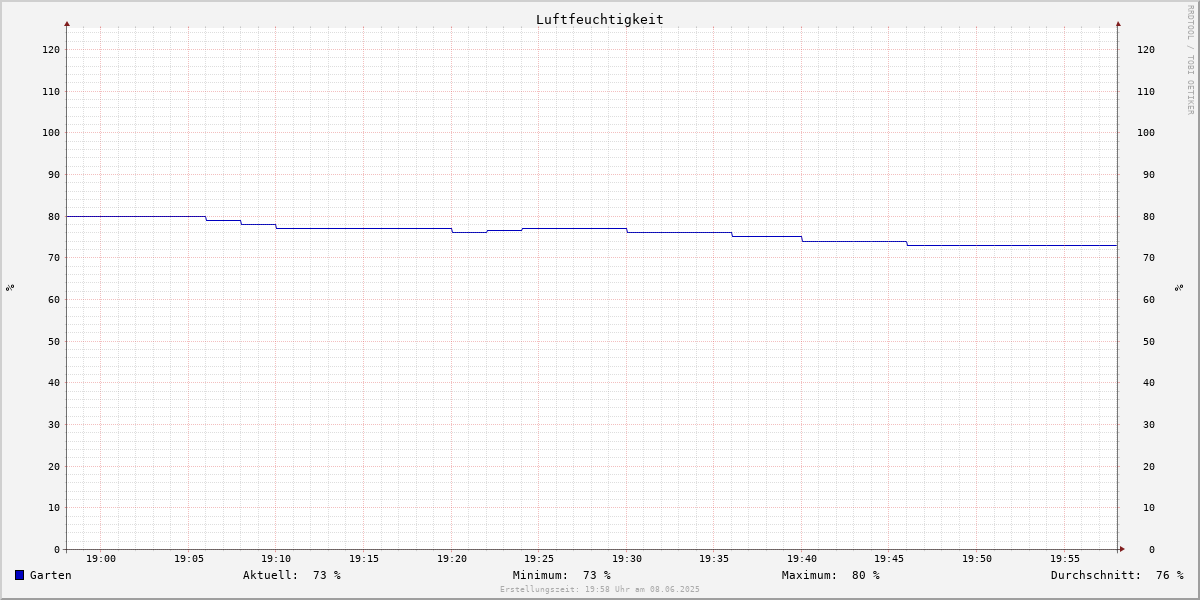
Task: Click the 19:45 x-axis time label
Action: [x=889, y=559]
